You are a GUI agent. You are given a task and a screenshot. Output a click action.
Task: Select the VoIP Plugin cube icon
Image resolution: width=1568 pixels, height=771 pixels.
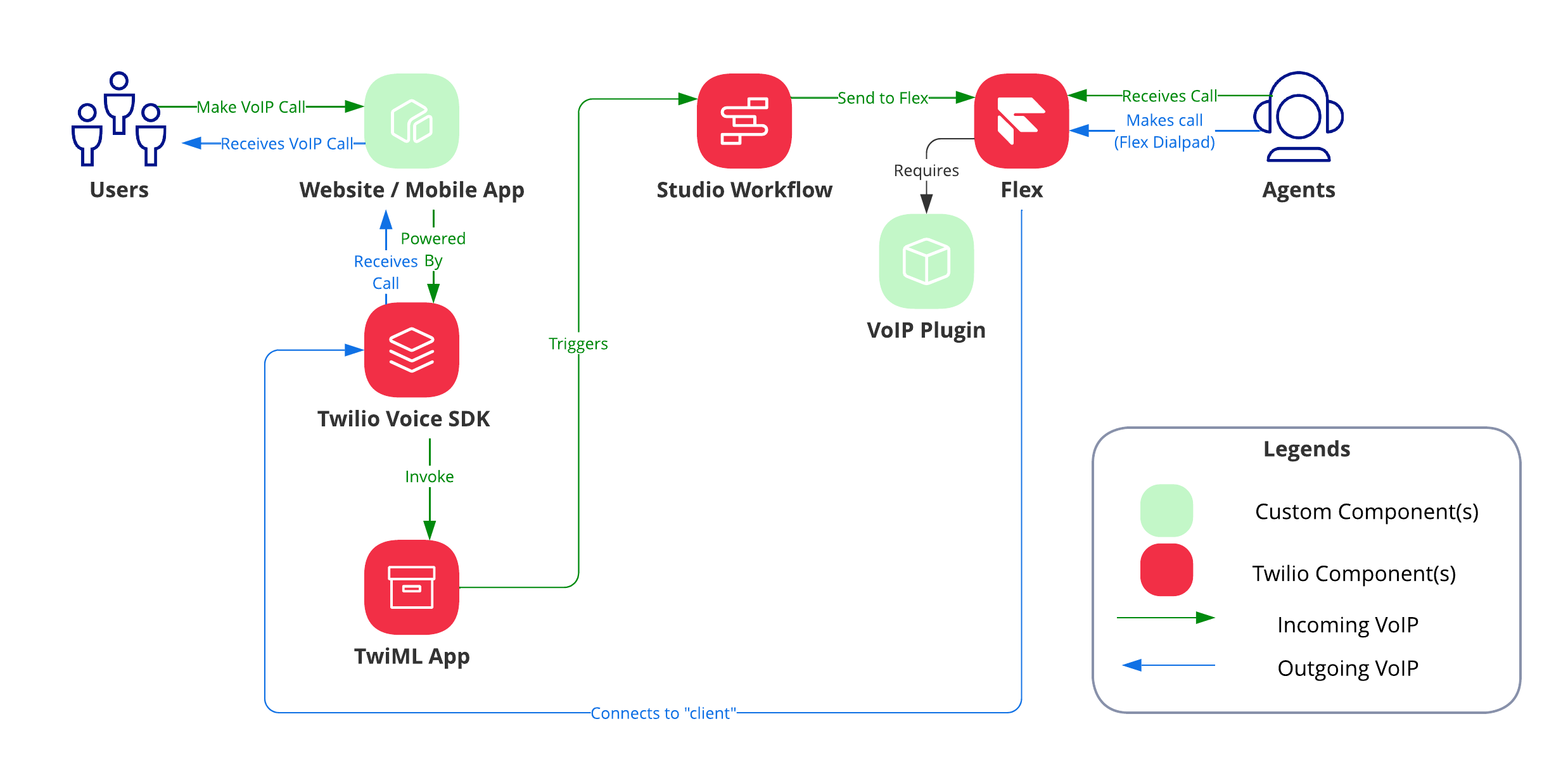pos(927,261)
